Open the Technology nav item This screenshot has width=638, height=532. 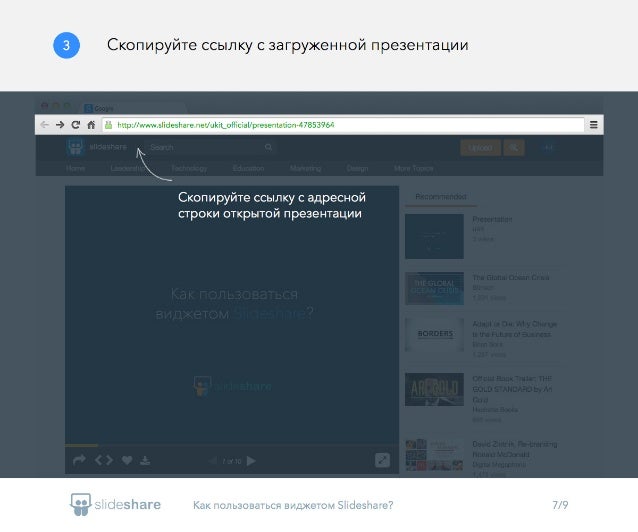click(x=189, y=168)
